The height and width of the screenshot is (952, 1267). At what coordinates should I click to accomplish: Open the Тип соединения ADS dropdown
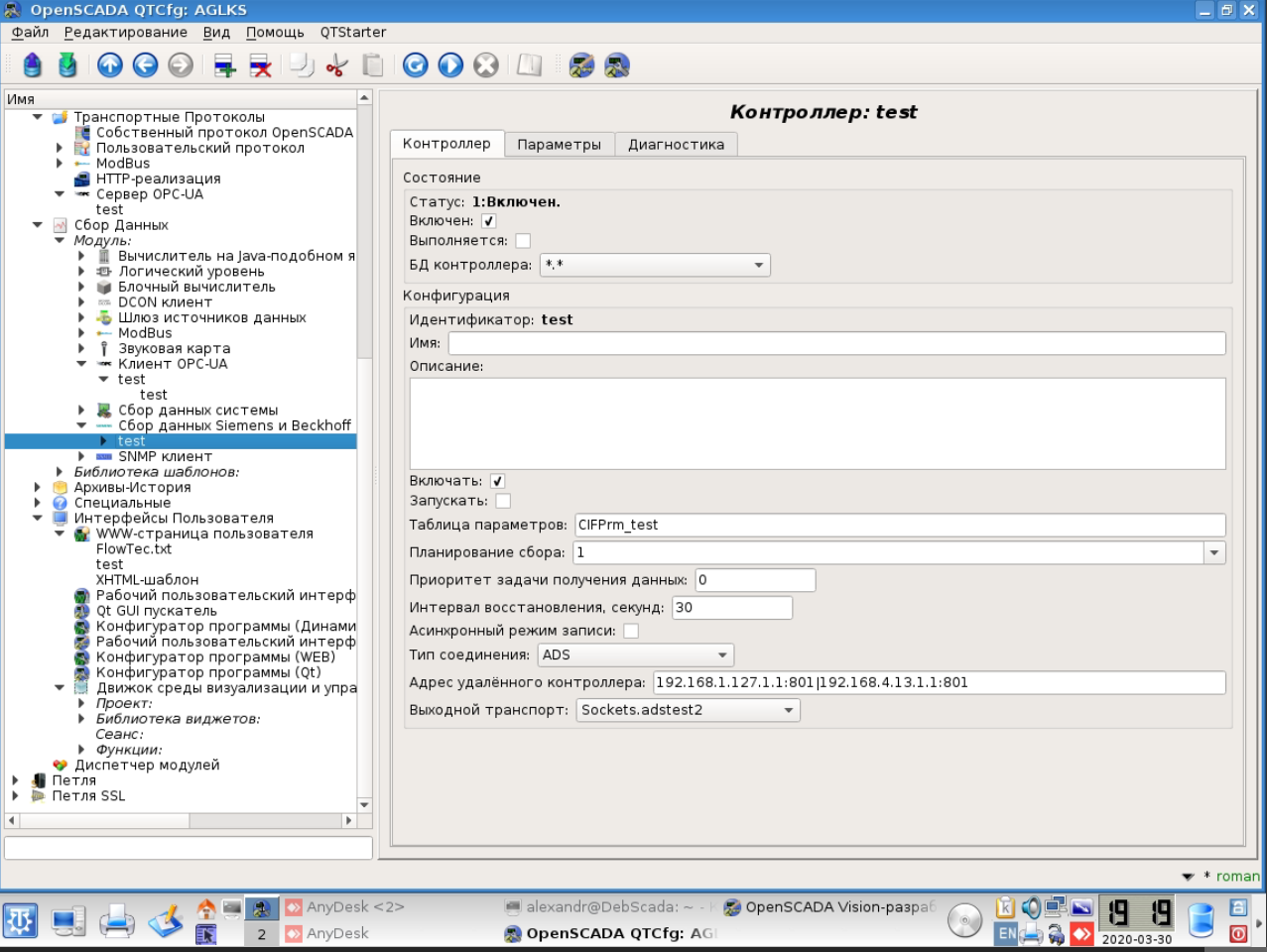pyautogui.click(x=635, y=654)
